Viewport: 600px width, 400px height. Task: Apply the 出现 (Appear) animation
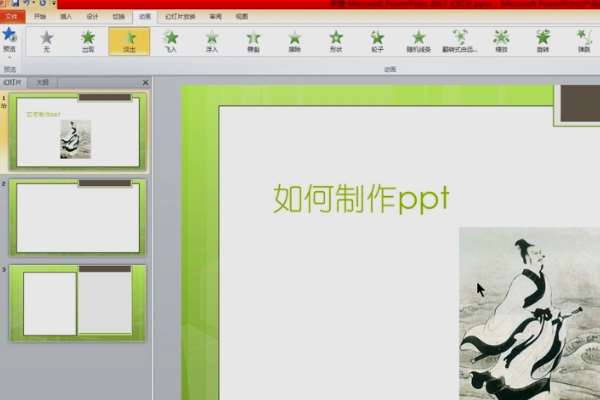coord(88,41)
